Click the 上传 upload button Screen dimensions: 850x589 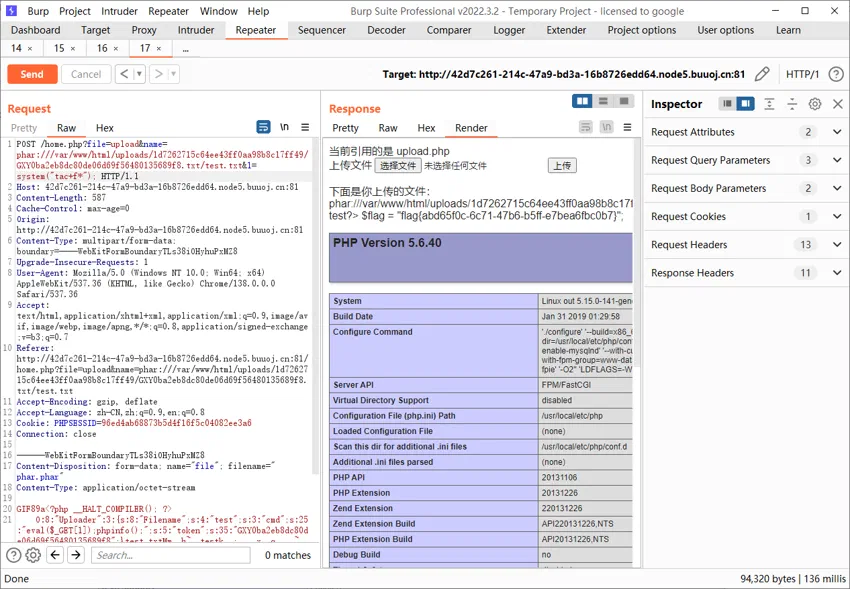(562, 166)
